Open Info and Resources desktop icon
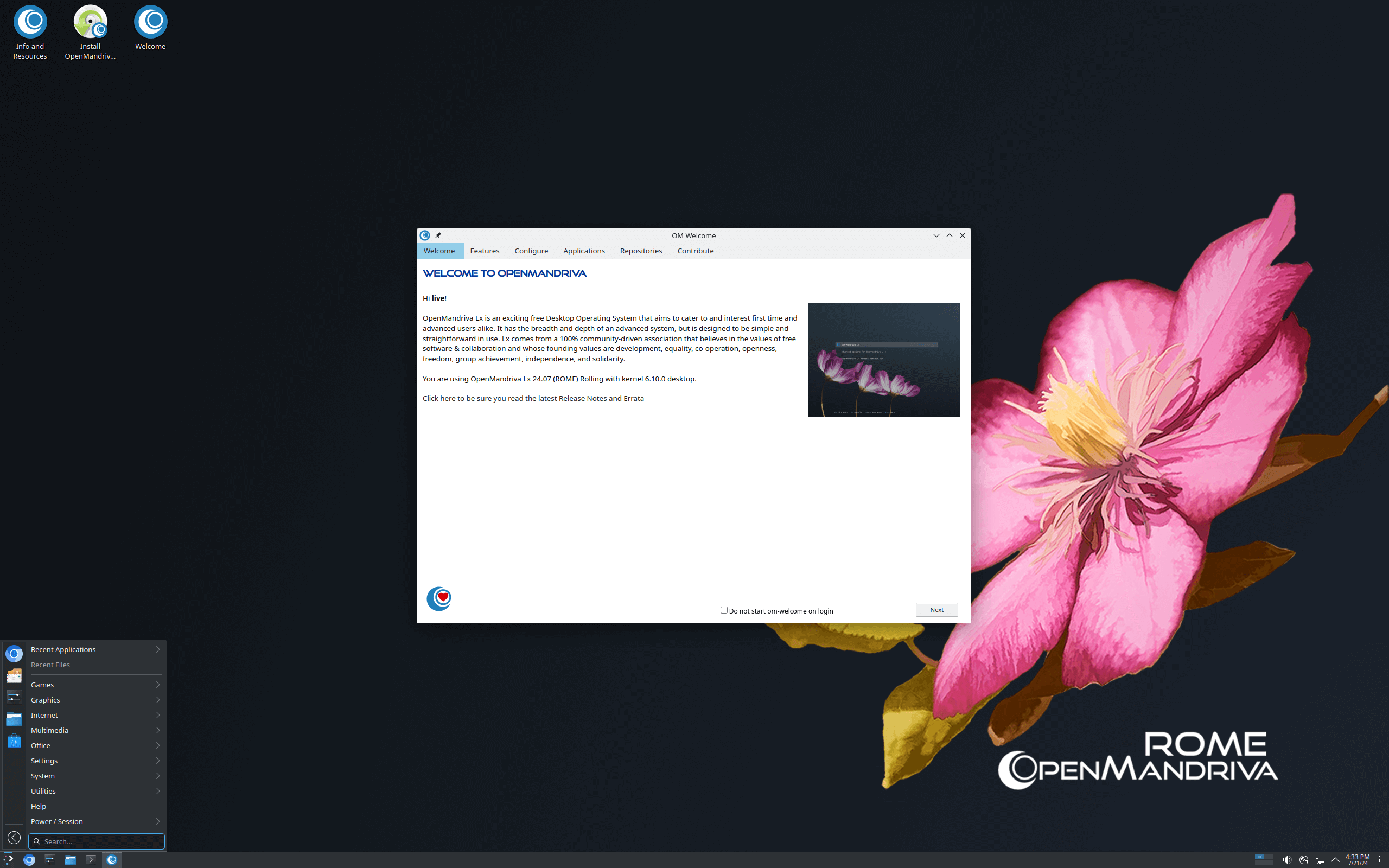The height and width of the screenshot is (868, 1389). point(30,33)
